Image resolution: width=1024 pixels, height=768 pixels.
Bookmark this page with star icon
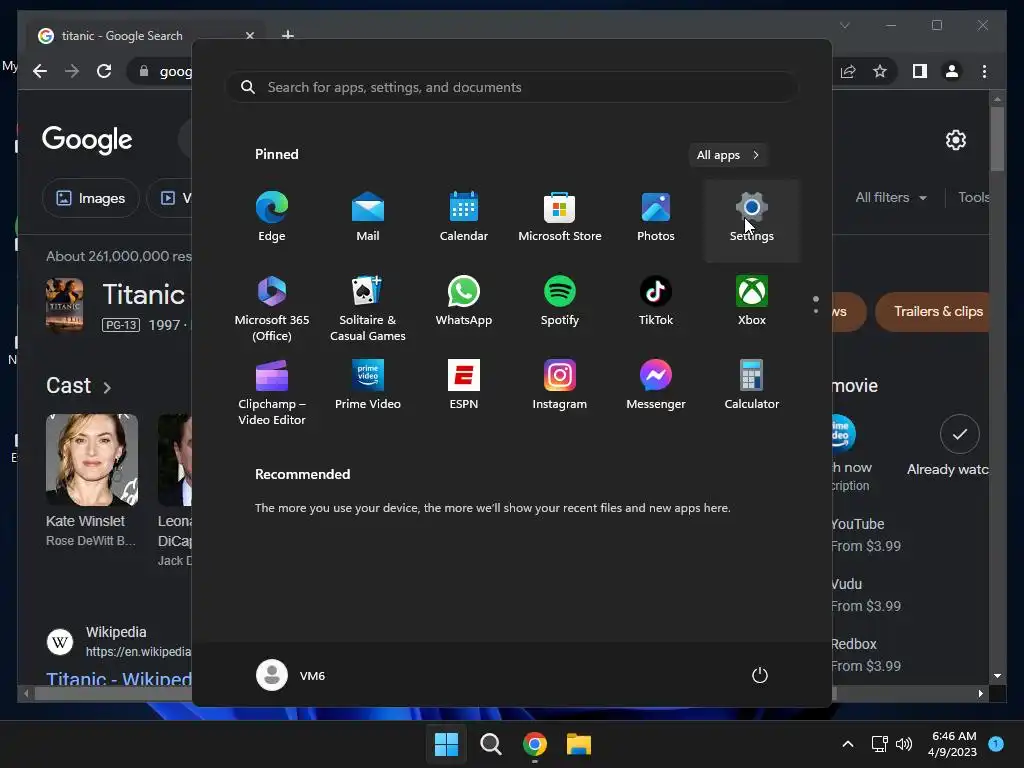coord(880,71)
